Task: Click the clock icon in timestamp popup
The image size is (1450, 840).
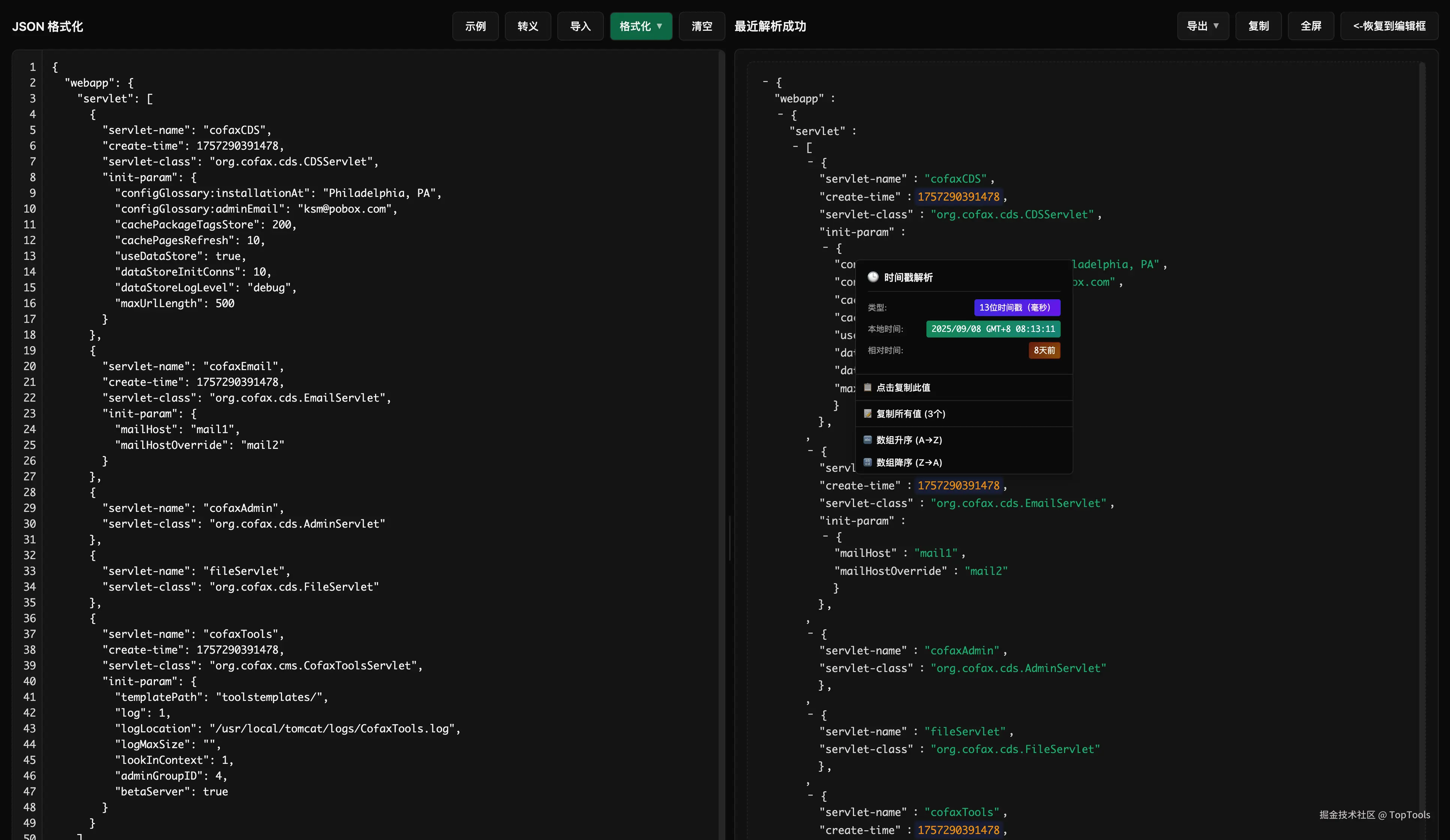Action: click(873, 277)
